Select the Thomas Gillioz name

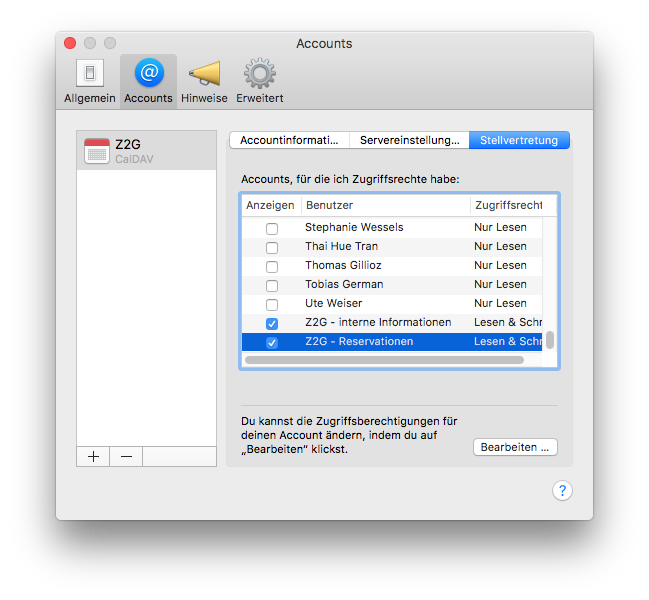tap(343, 265)
